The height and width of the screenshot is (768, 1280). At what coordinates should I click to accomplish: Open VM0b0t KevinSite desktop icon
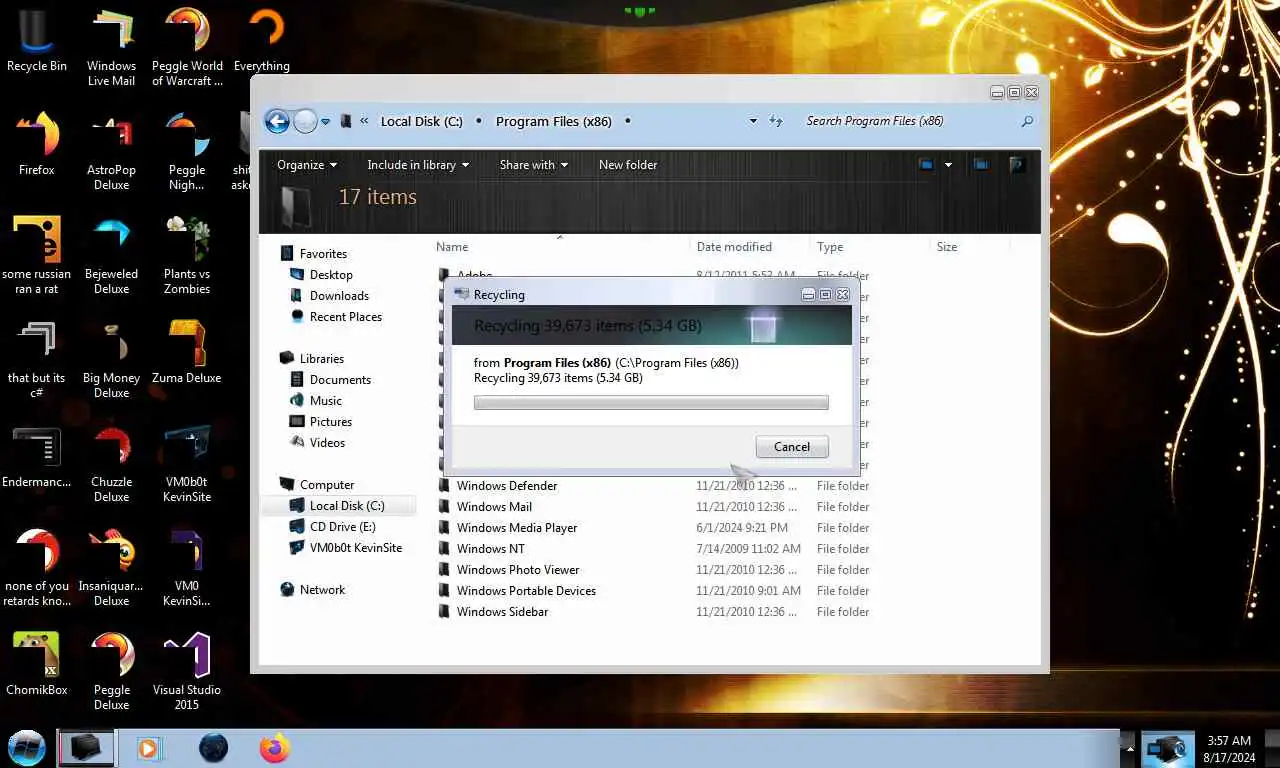coord(187,464)
